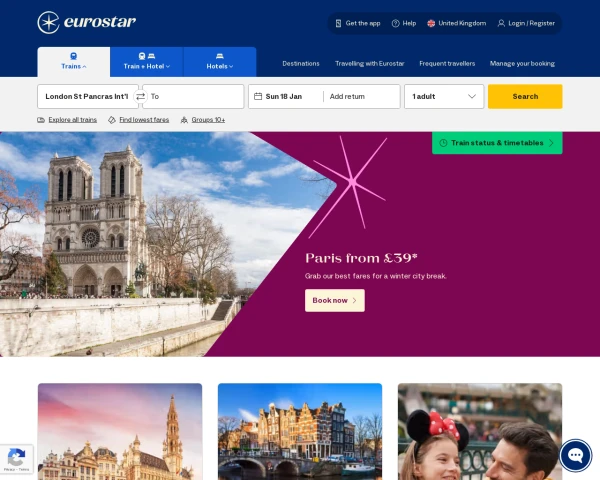
Task: Click the arrow on Train status banner
Action: click(x=551, y=143)
